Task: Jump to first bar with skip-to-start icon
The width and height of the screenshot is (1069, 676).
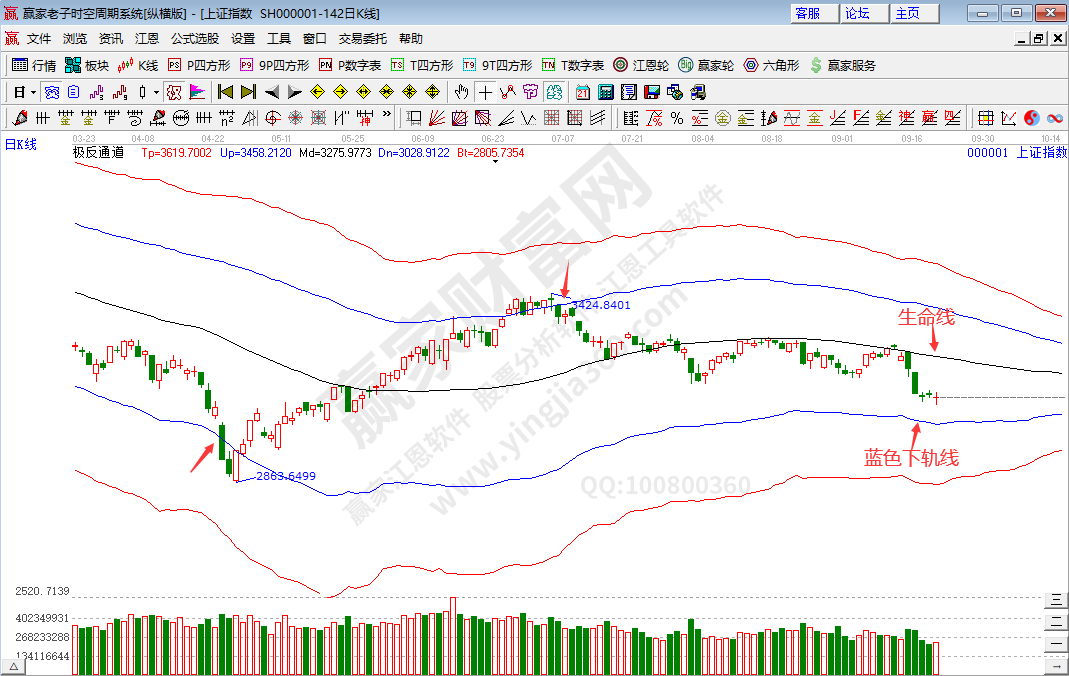Action: (225, 92)
